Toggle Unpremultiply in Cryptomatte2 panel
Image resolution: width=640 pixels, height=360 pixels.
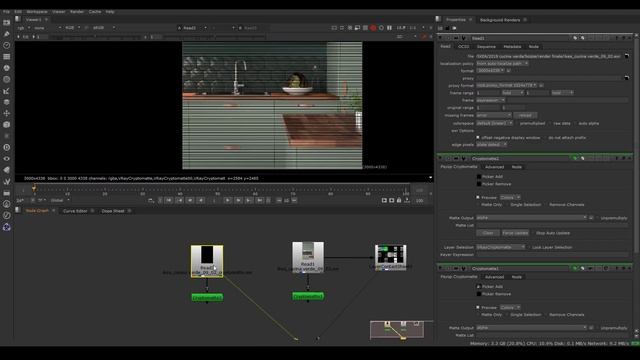(597, 218)
